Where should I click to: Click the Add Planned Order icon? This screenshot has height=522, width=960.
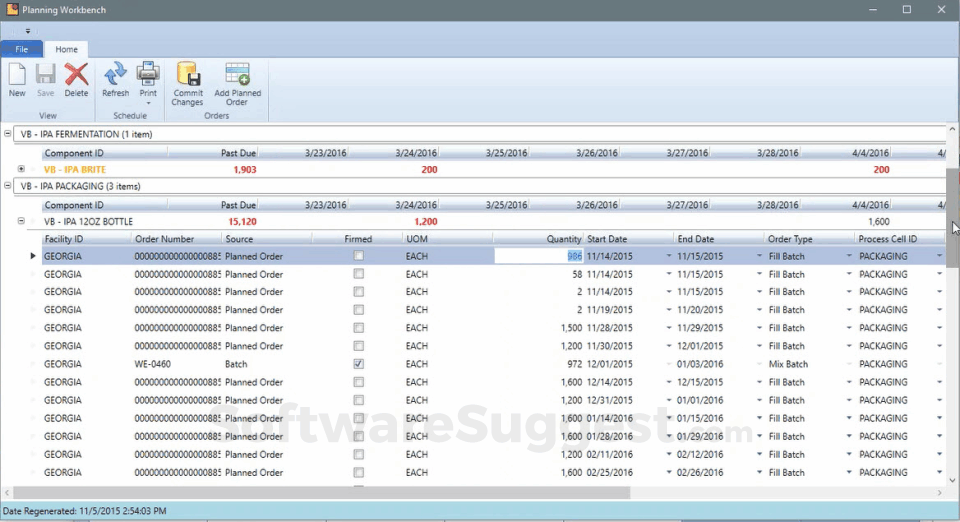237,78
